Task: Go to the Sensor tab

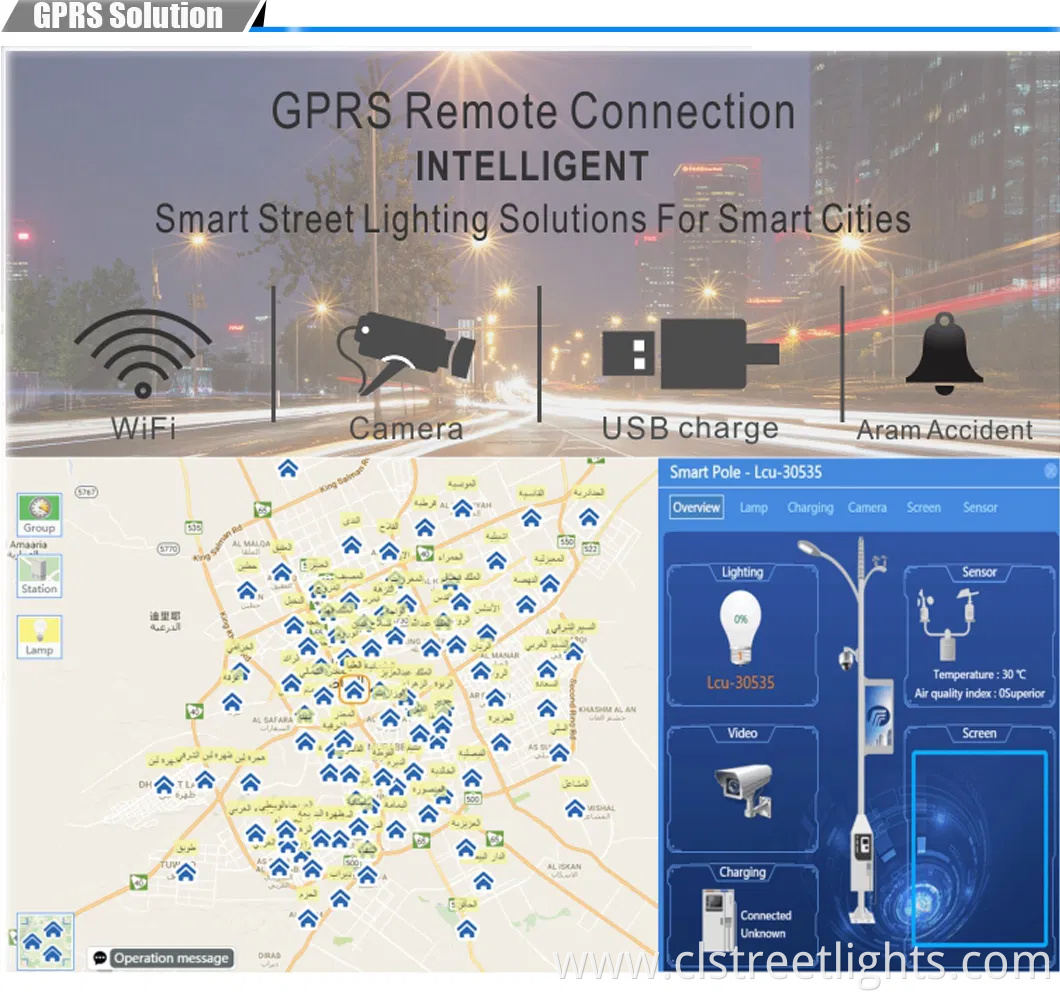Action: click(x=980, y=507)
